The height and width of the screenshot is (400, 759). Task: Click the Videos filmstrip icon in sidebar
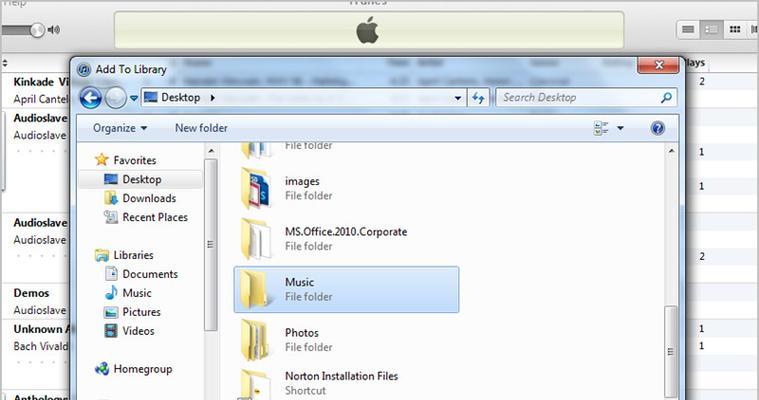coord(111,331)
